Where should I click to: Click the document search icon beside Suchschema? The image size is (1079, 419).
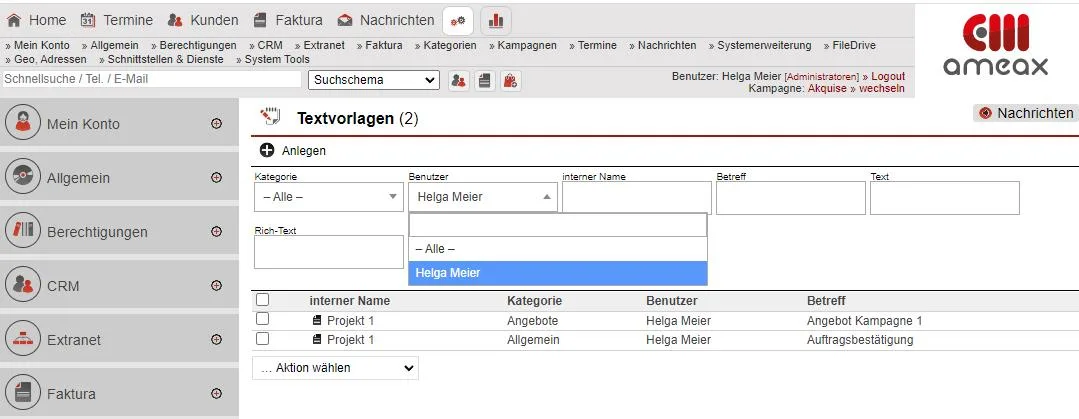[x=484, y=80]
